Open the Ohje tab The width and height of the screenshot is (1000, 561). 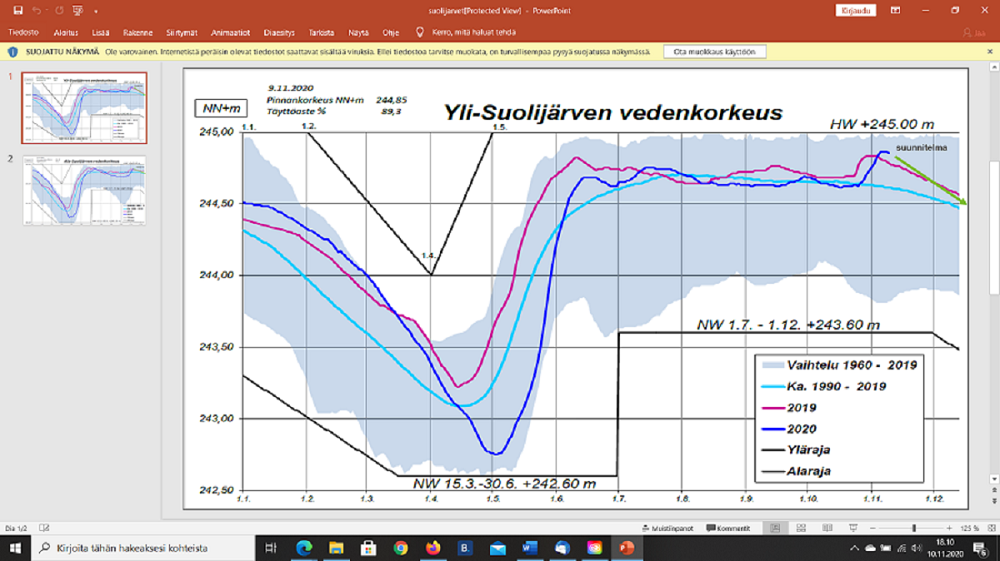(x=391, y=33)
